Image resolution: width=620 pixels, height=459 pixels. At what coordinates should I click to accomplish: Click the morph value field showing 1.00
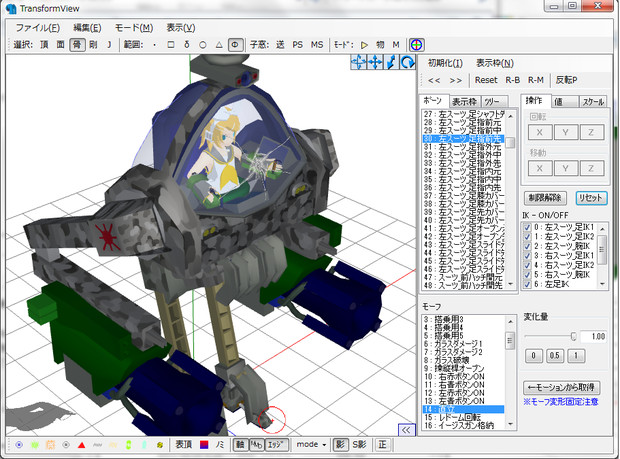pos(594,336)
